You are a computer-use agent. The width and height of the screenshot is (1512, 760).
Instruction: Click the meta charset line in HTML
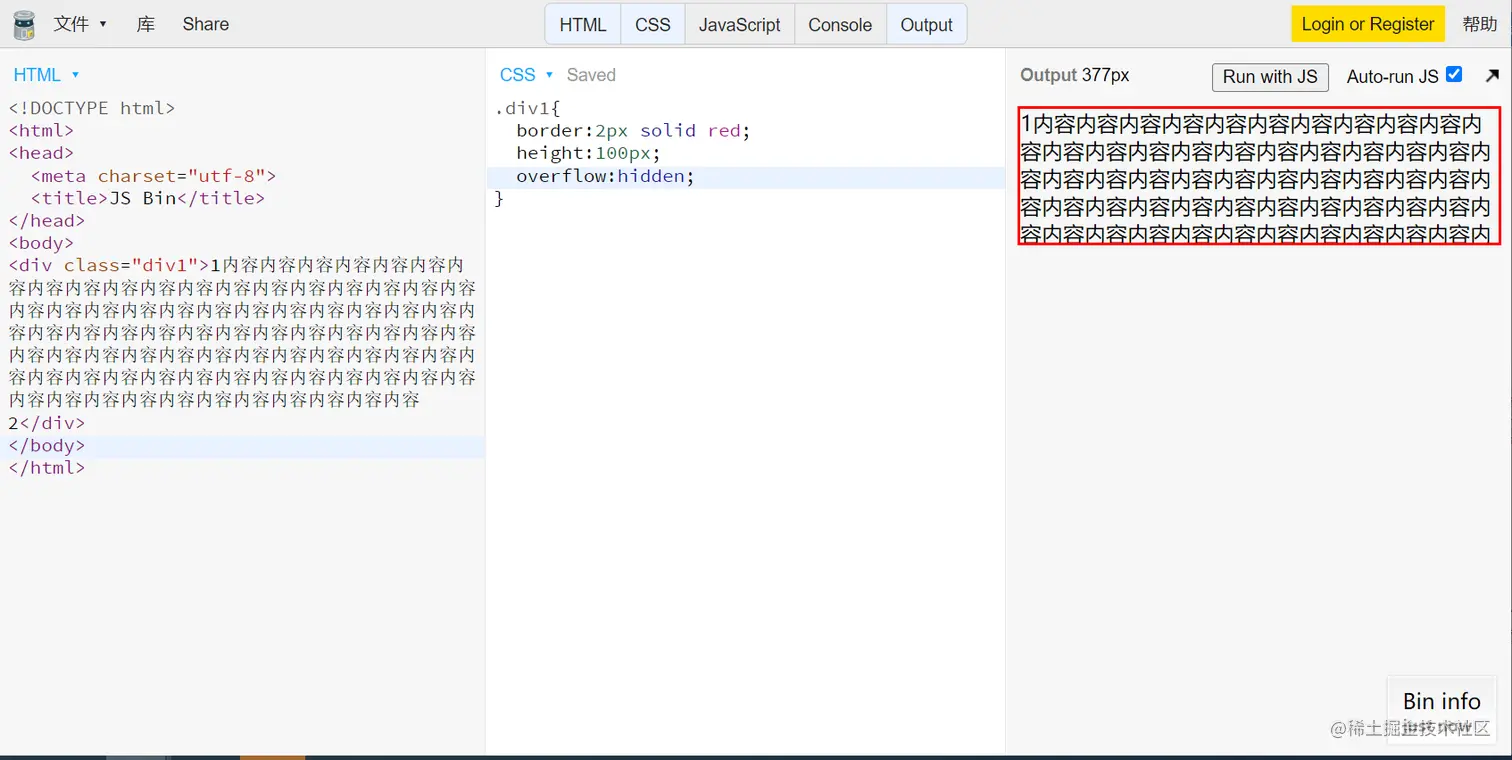[153, 176]
